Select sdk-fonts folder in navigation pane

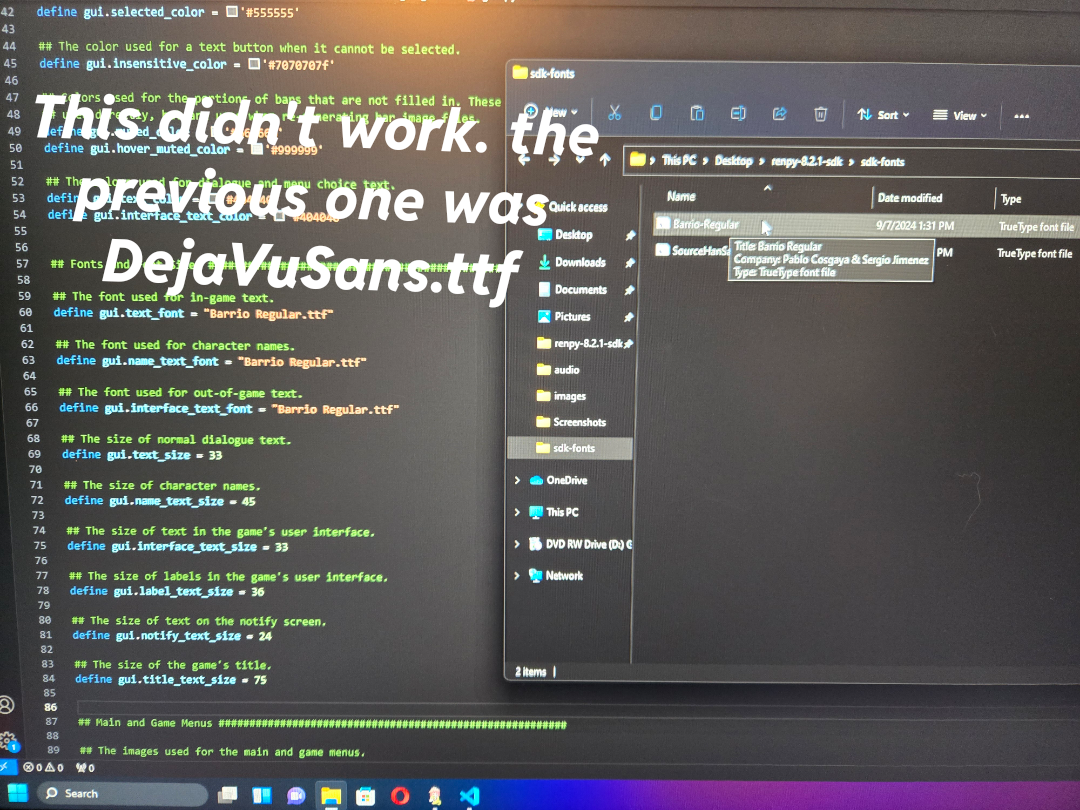pos(570,448)
